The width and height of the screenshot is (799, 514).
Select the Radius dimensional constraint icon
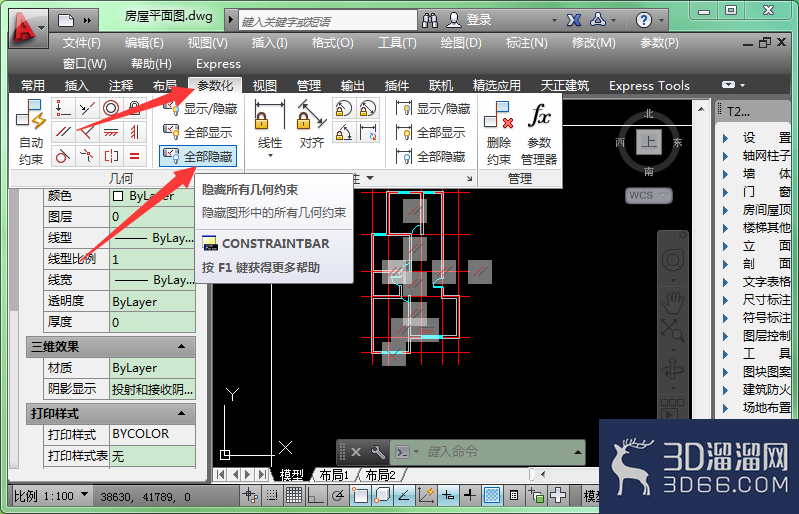click(x=343, y=108)
